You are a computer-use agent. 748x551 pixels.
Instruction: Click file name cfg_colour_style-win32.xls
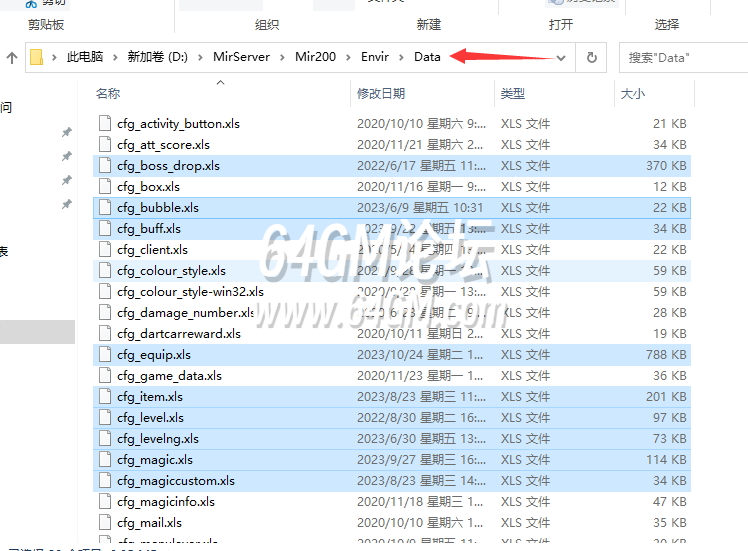190,292
